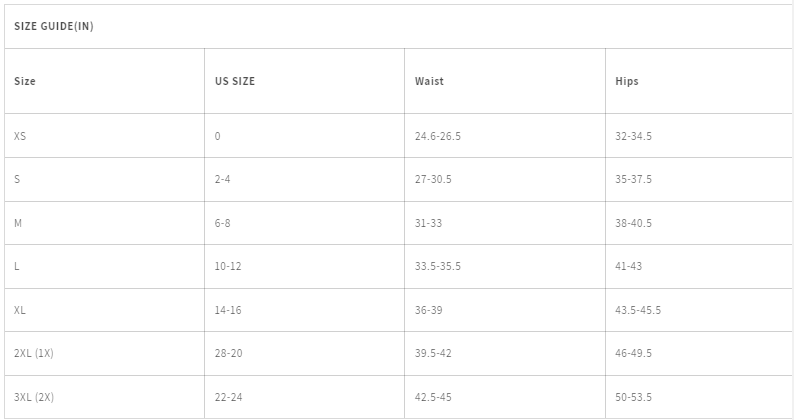Select hips value 43.5-45.5 for XL
The image size is (794, 420).
tap(638, 310)
